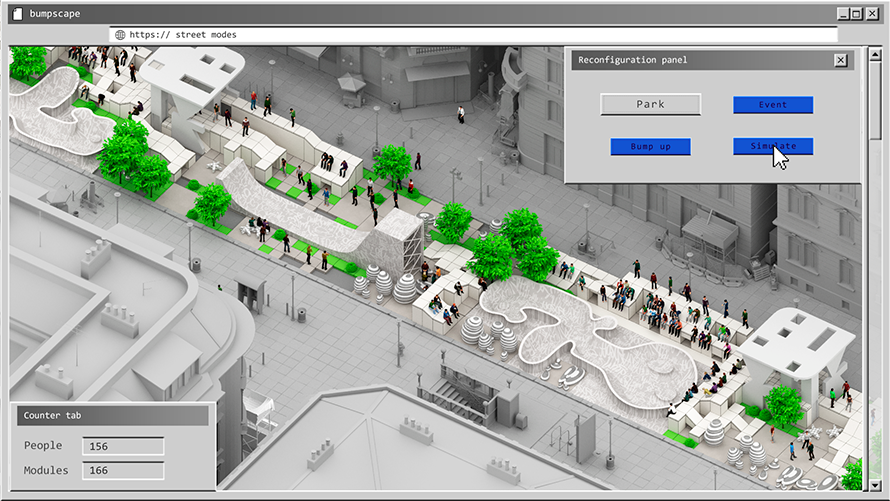
Task: Close the Reconfiguration panel
Action: coord(841,60)
